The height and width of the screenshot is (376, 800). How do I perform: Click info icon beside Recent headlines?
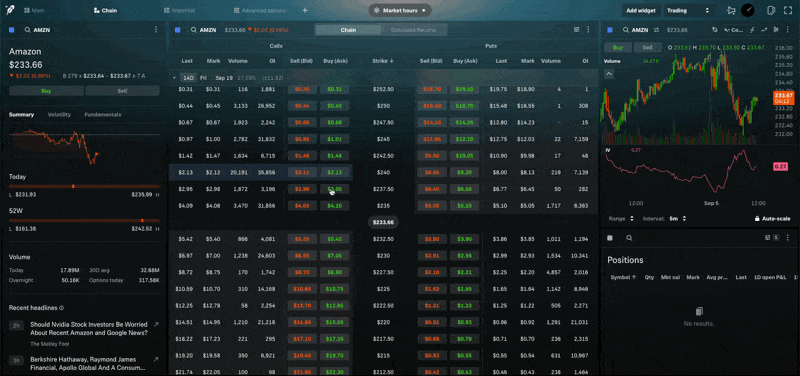[x=62, y=308]
